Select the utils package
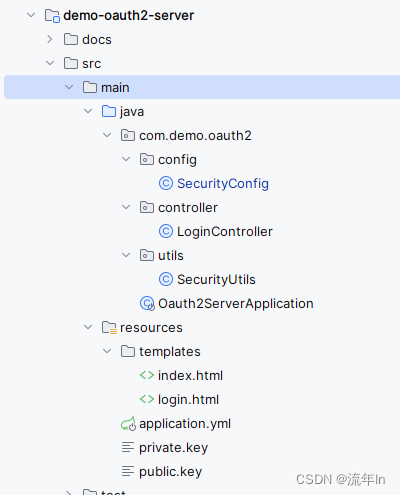Viewport: 400px width, 495px height. click(x=171, y=256)
